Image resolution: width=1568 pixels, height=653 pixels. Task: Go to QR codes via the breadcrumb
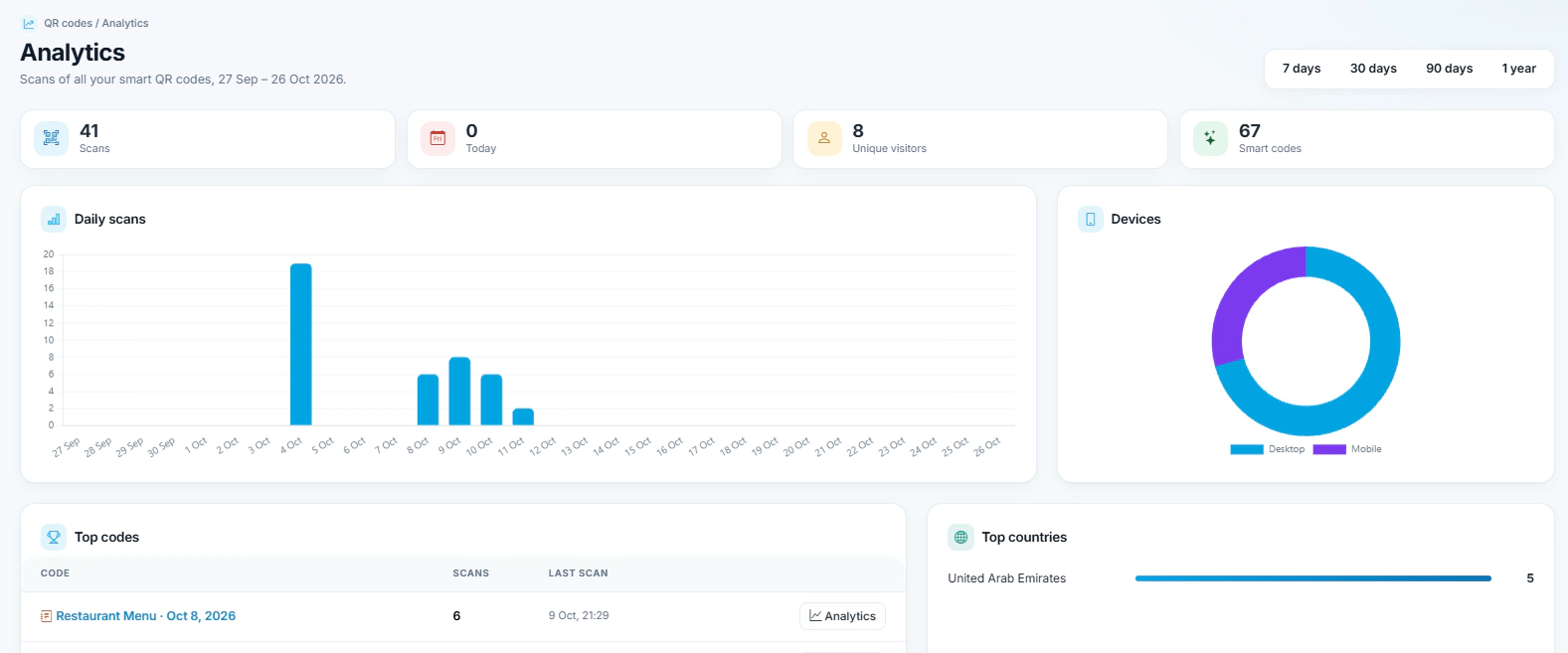68,23
